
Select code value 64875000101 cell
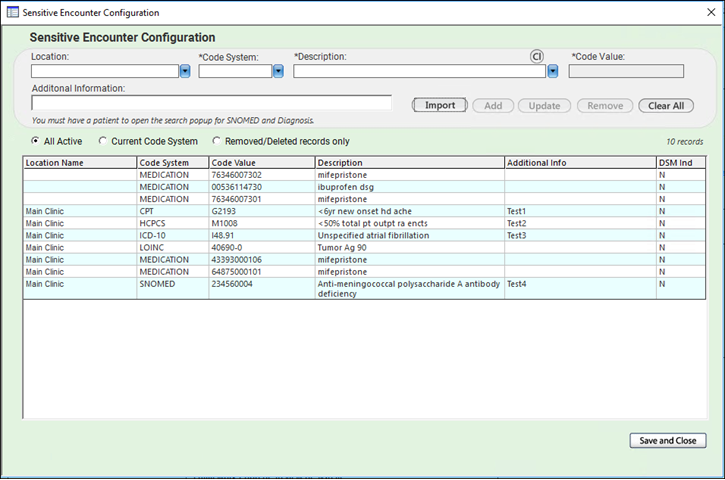262,271
